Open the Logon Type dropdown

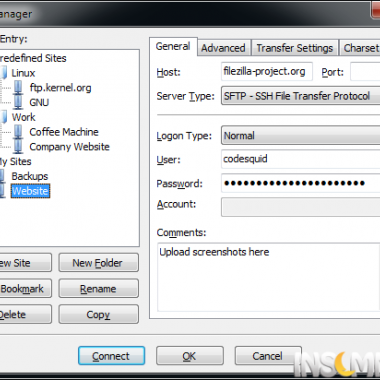pyautogui.click(x=300, y=135)
